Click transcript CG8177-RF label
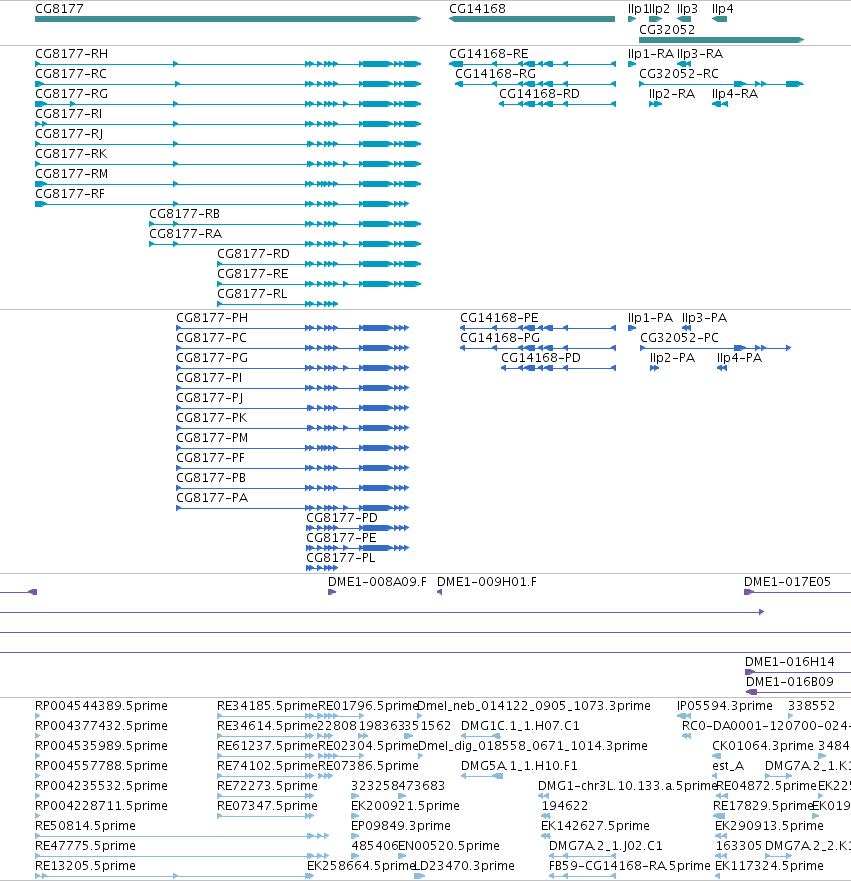The height and width of the screenshot is (881, 851). (x=70, y=194)
